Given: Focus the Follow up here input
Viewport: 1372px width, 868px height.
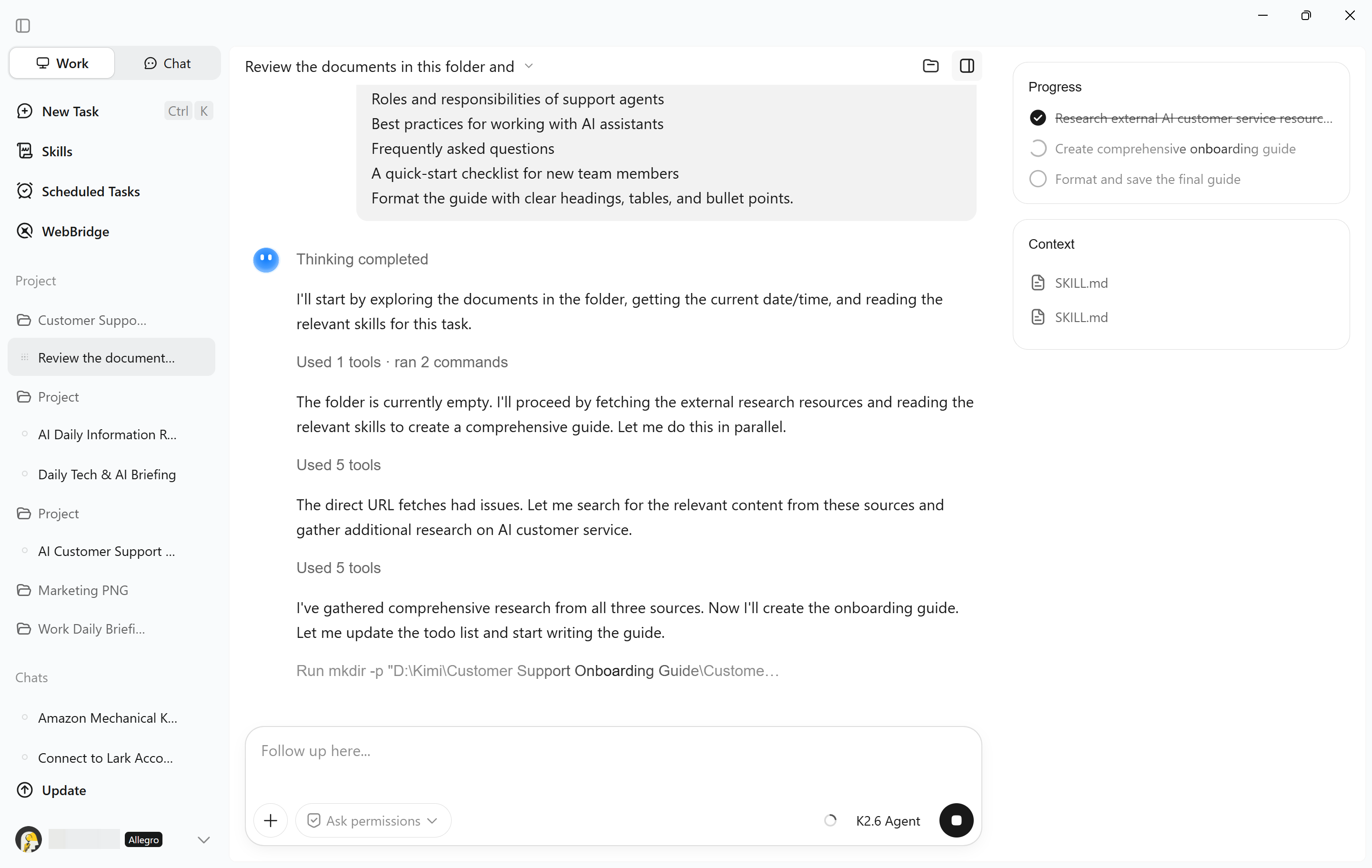Looking at the screenshot, I should coord(613,761).
